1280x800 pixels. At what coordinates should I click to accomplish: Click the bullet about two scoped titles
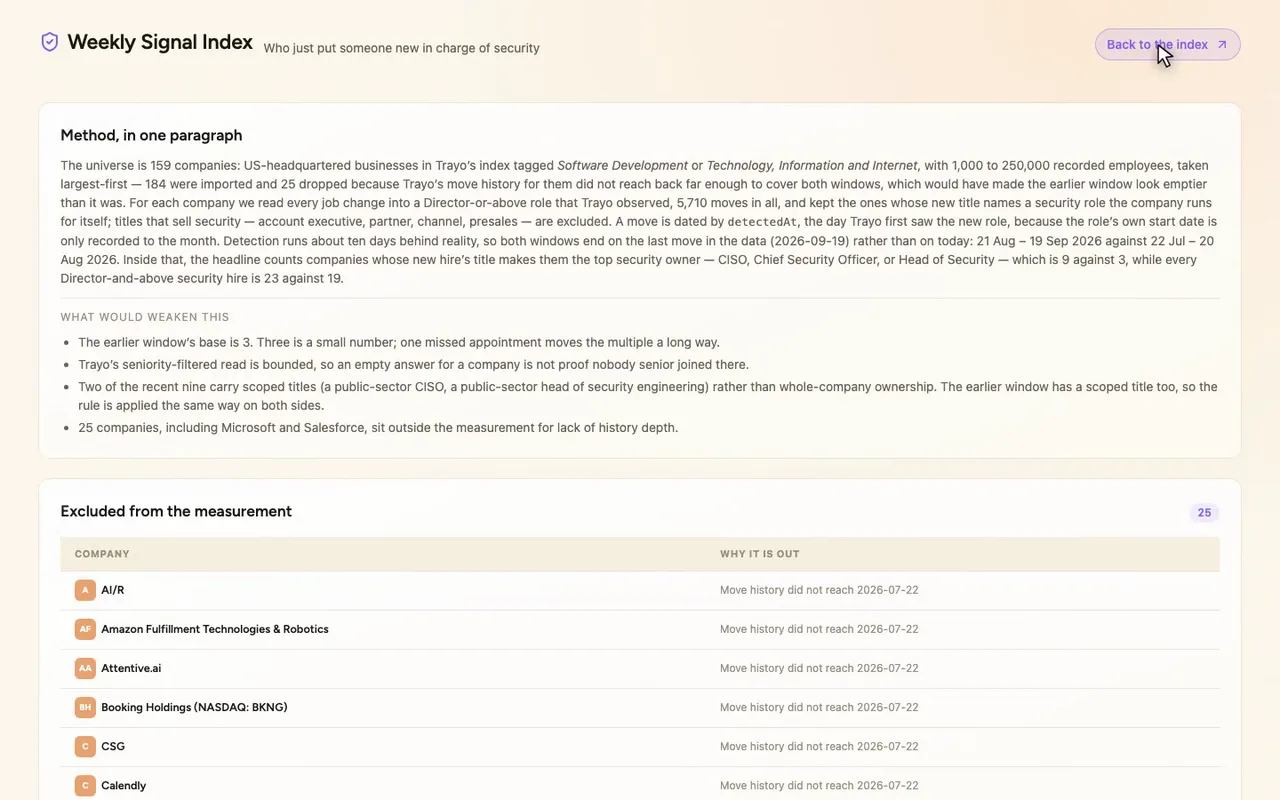click(x=648, y=396)
